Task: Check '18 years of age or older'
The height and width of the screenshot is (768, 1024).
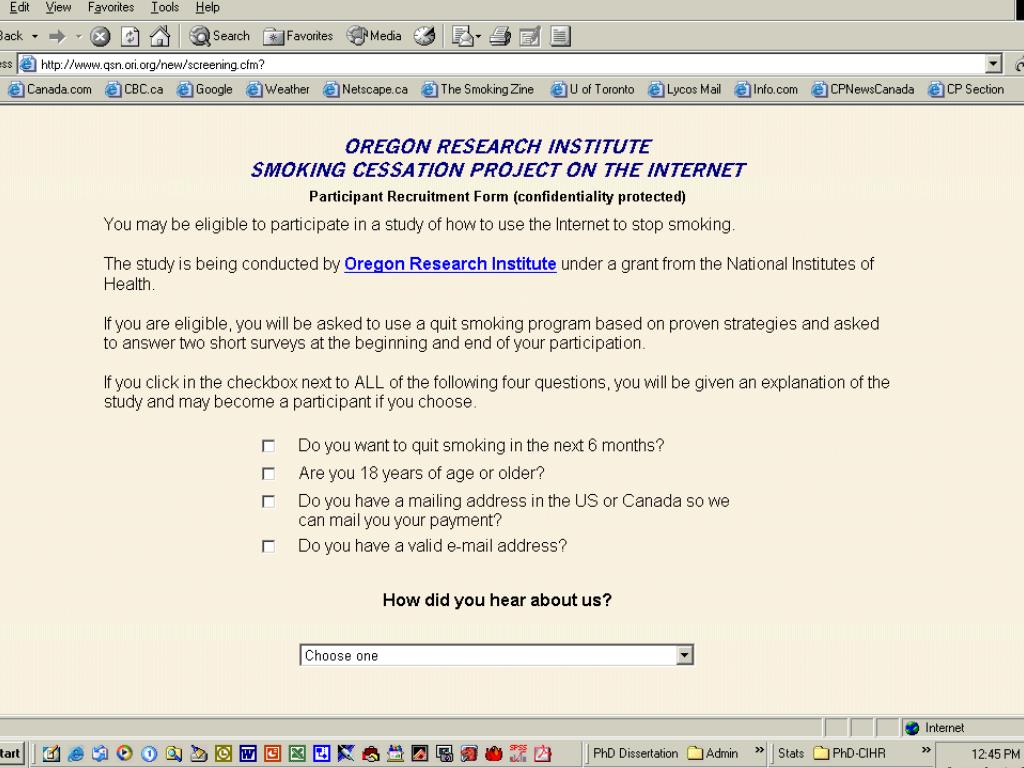Action: pos(268,473)
